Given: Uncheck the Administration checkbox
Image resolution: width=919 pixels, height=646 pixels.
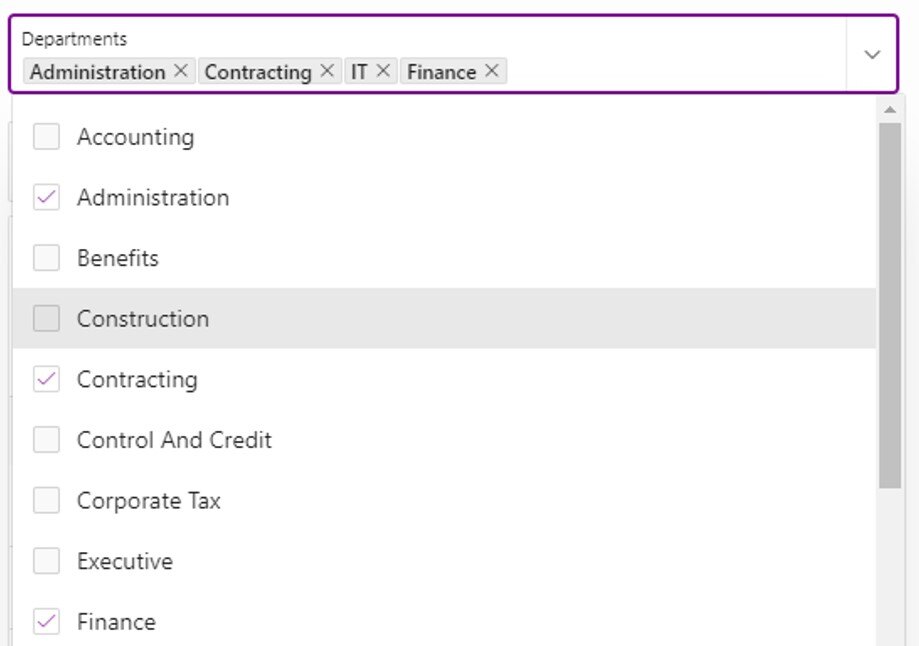Looking at the screenshot, I should point(46,197).
